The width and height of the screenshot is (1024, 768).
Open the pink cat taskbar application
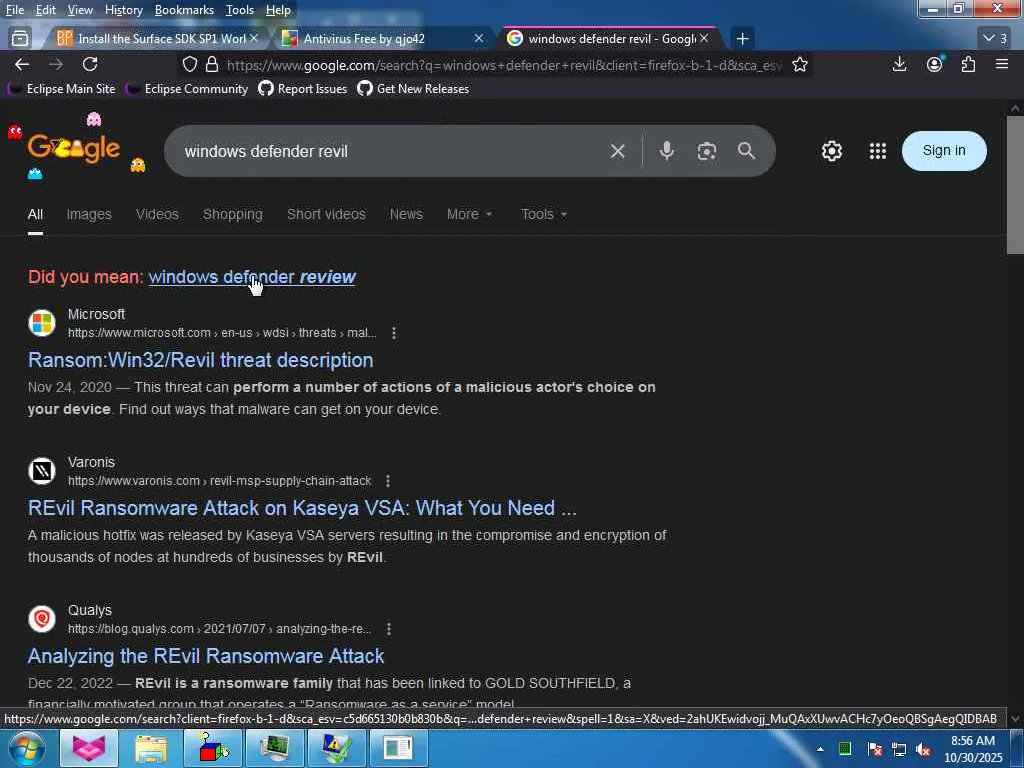point(89,748)
